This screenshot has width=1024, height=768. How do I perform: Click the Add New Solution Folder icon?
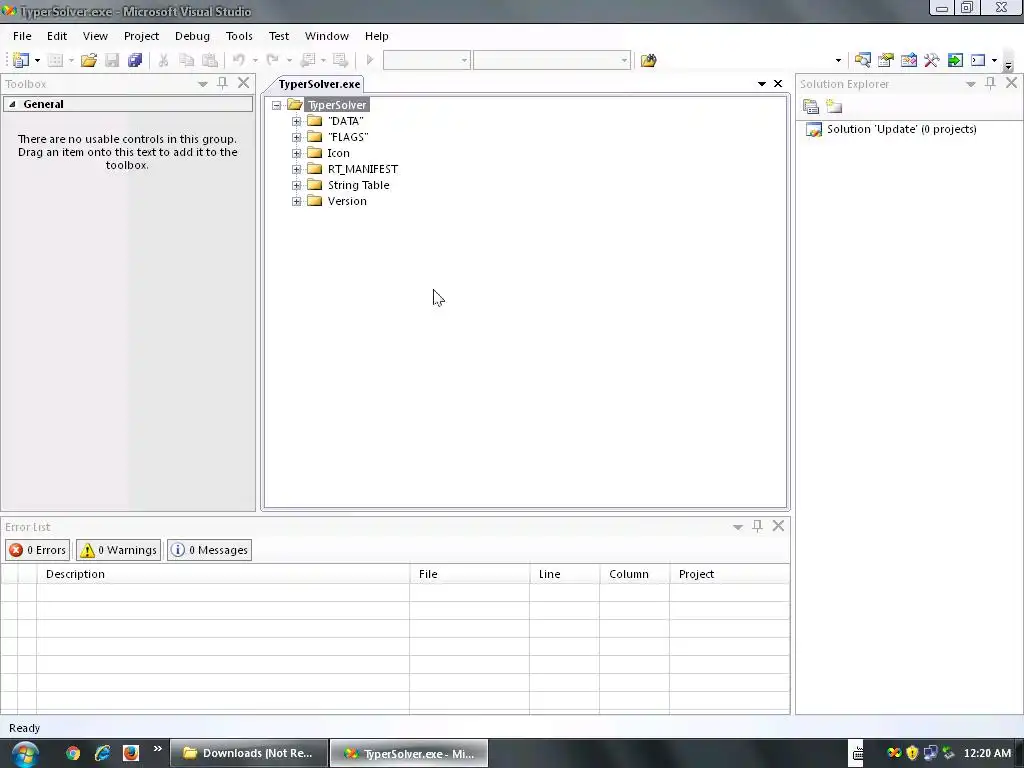click(834, 106)
